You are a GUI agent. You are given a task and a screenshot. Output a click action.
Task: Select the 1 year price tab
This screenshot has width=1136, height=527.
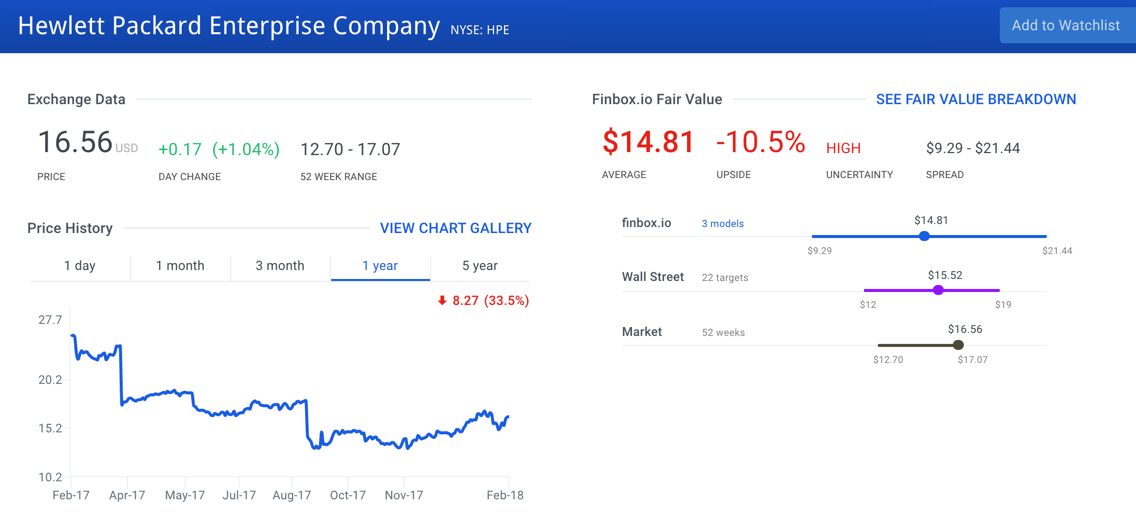tap(380, 266)
